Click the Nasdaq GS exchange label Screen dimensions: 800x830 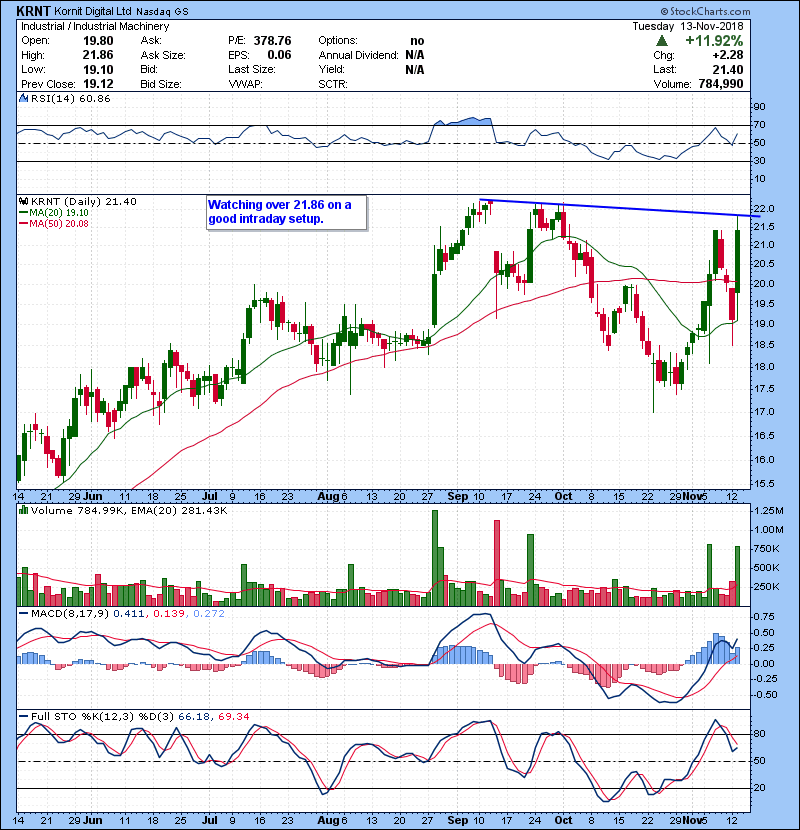[x=161, y=11]
